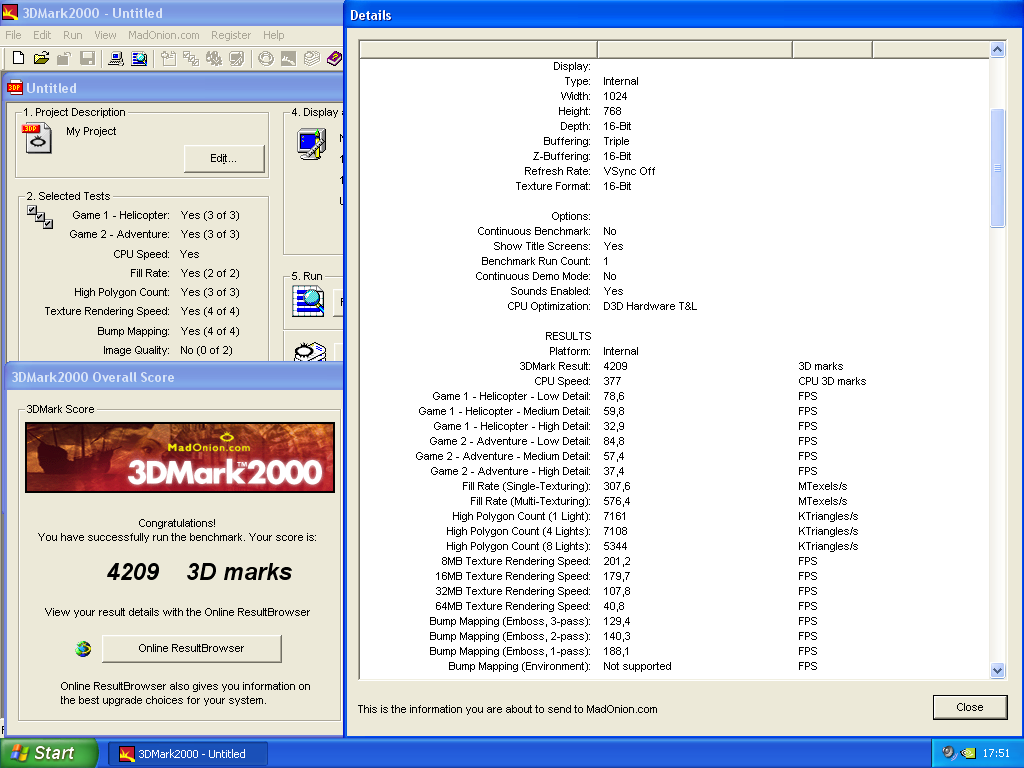The height and width of the screenshot is (768, 1024).
Task: Click the Details vertical scrollbar thumb
Action: coord(997,168)
